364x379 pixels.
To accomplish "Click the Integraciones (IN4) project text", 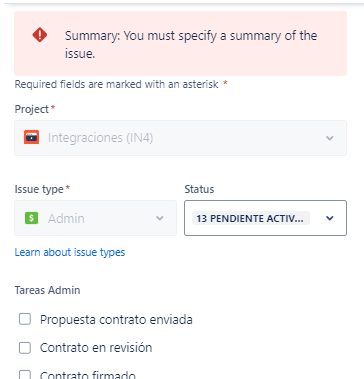I will click(100, 138).
